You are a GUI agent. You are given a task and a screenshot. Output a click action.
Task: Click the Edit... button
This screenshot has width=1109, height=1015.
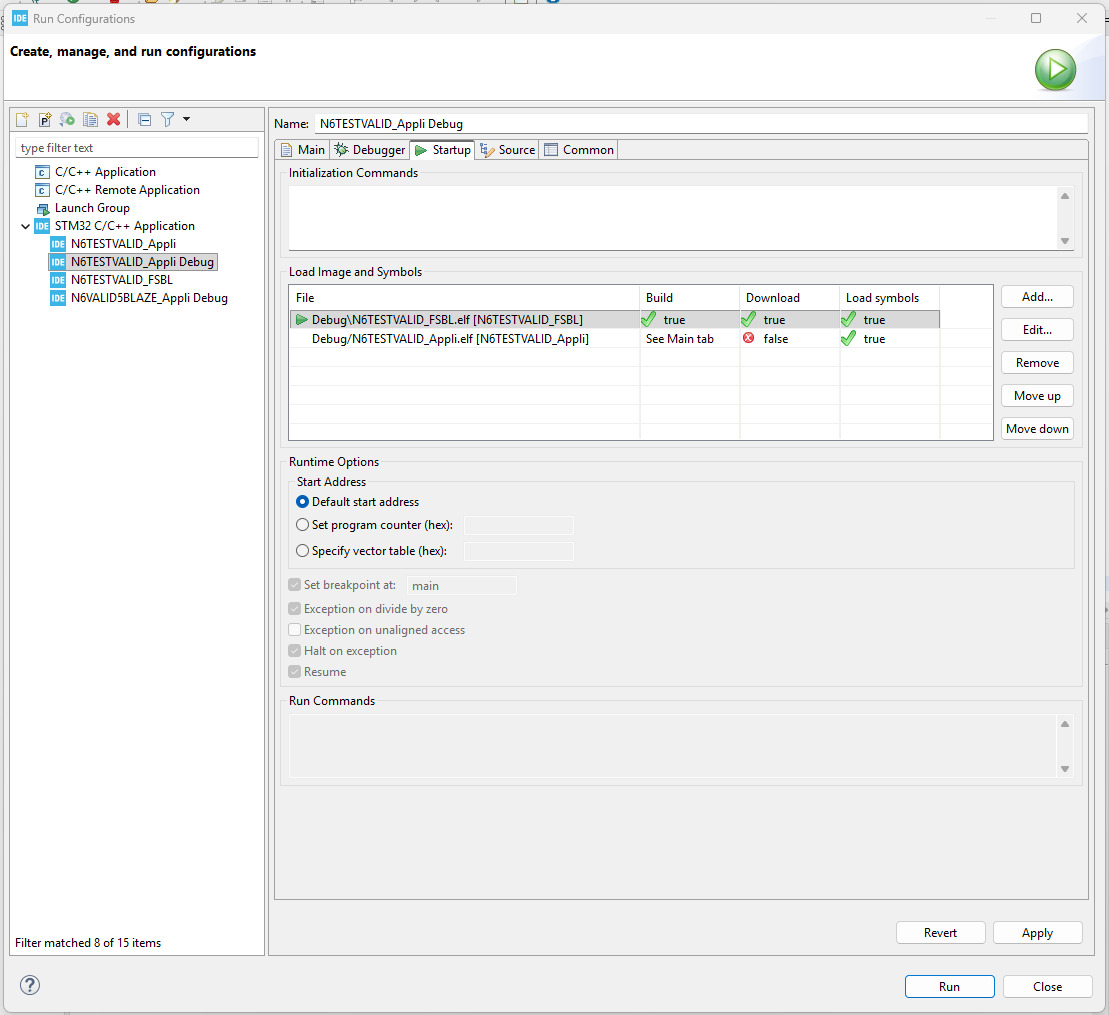coord(1037,330)
